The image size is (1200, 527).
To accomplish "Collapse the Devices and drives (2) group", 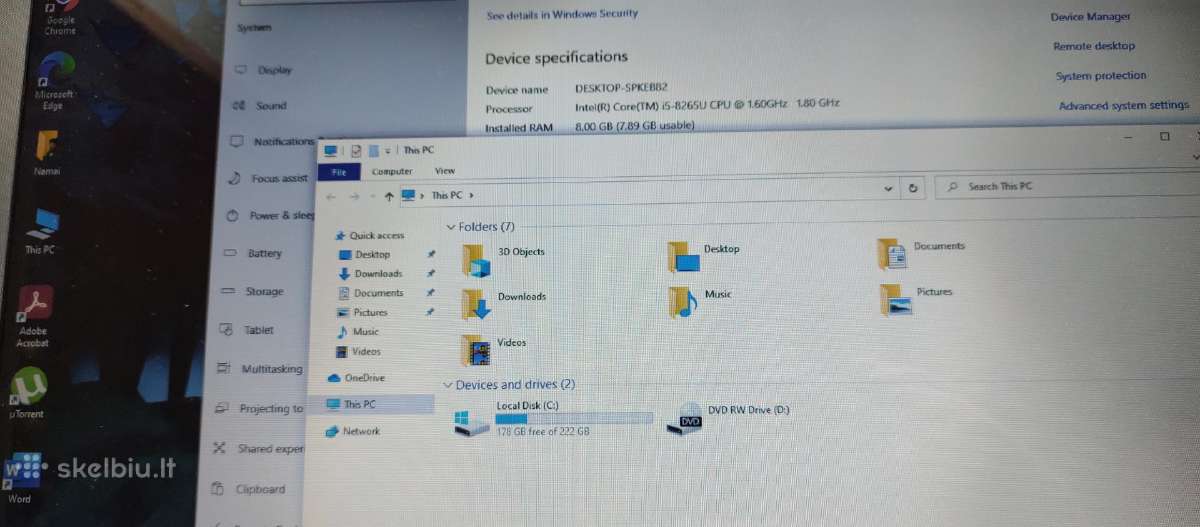I will point(447,385).
